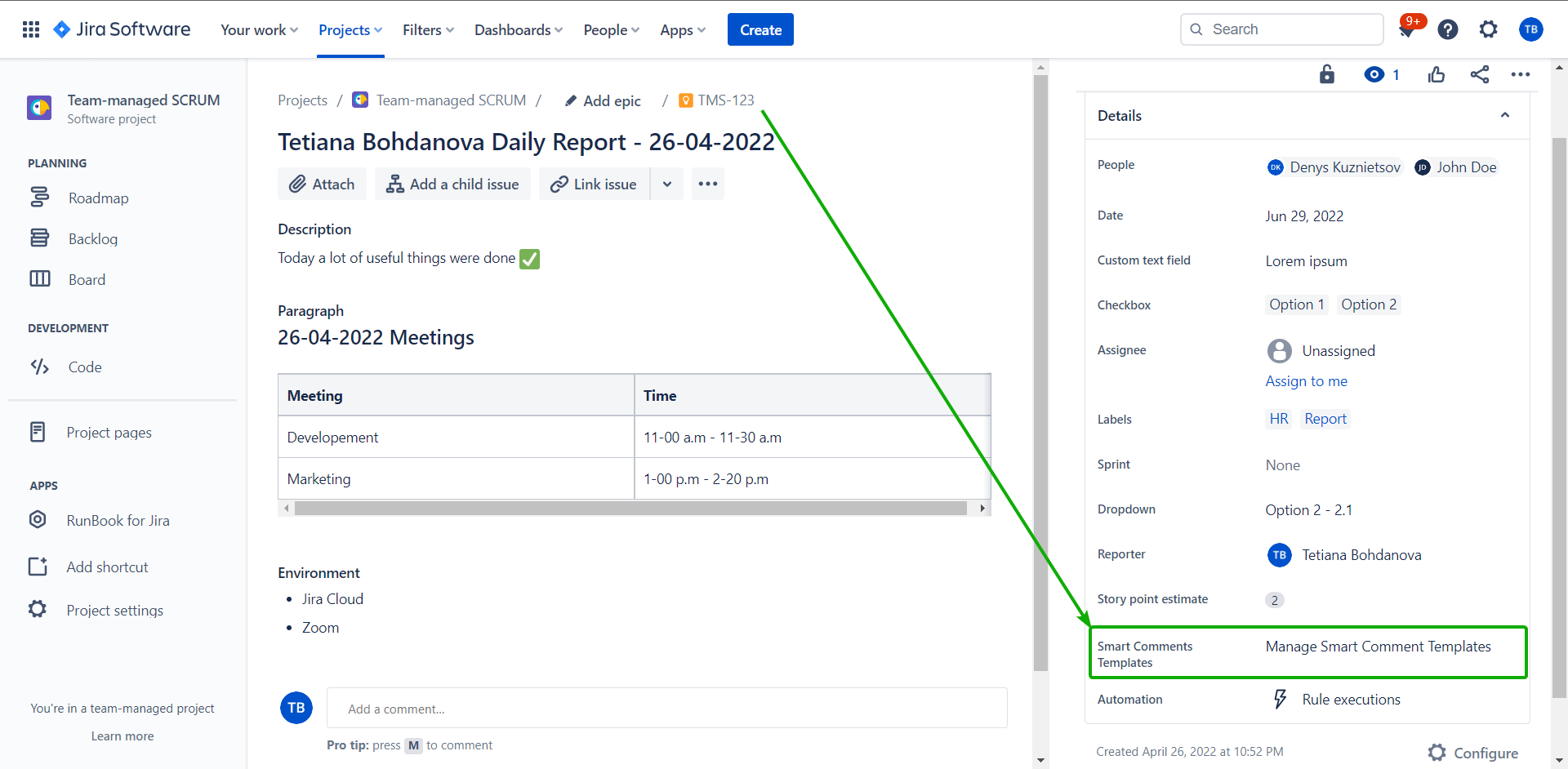
Task: Click the help question mark icon
Action: 1447,30
